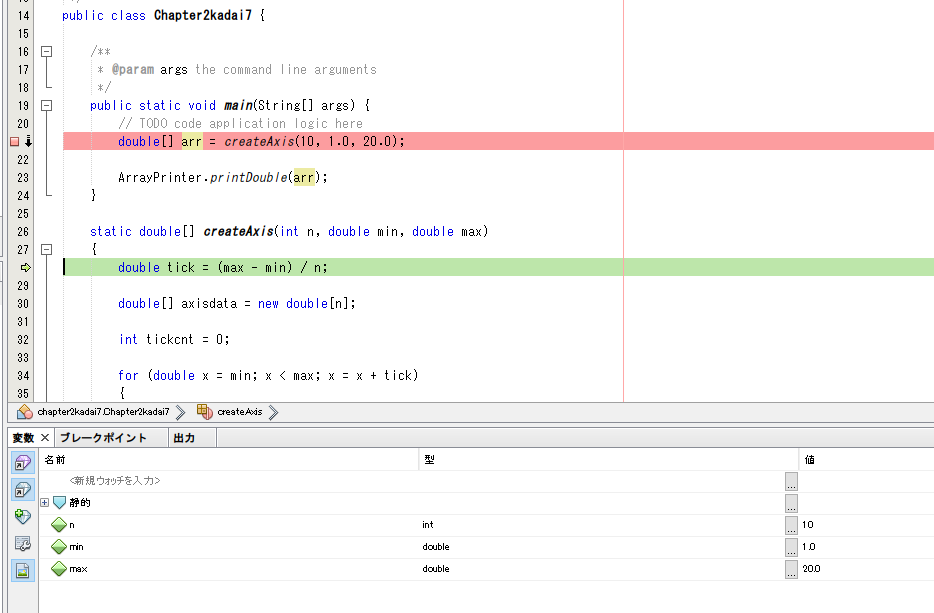
Task: Open the variable formatters wrench icon
Action: (x=23, y=543)
